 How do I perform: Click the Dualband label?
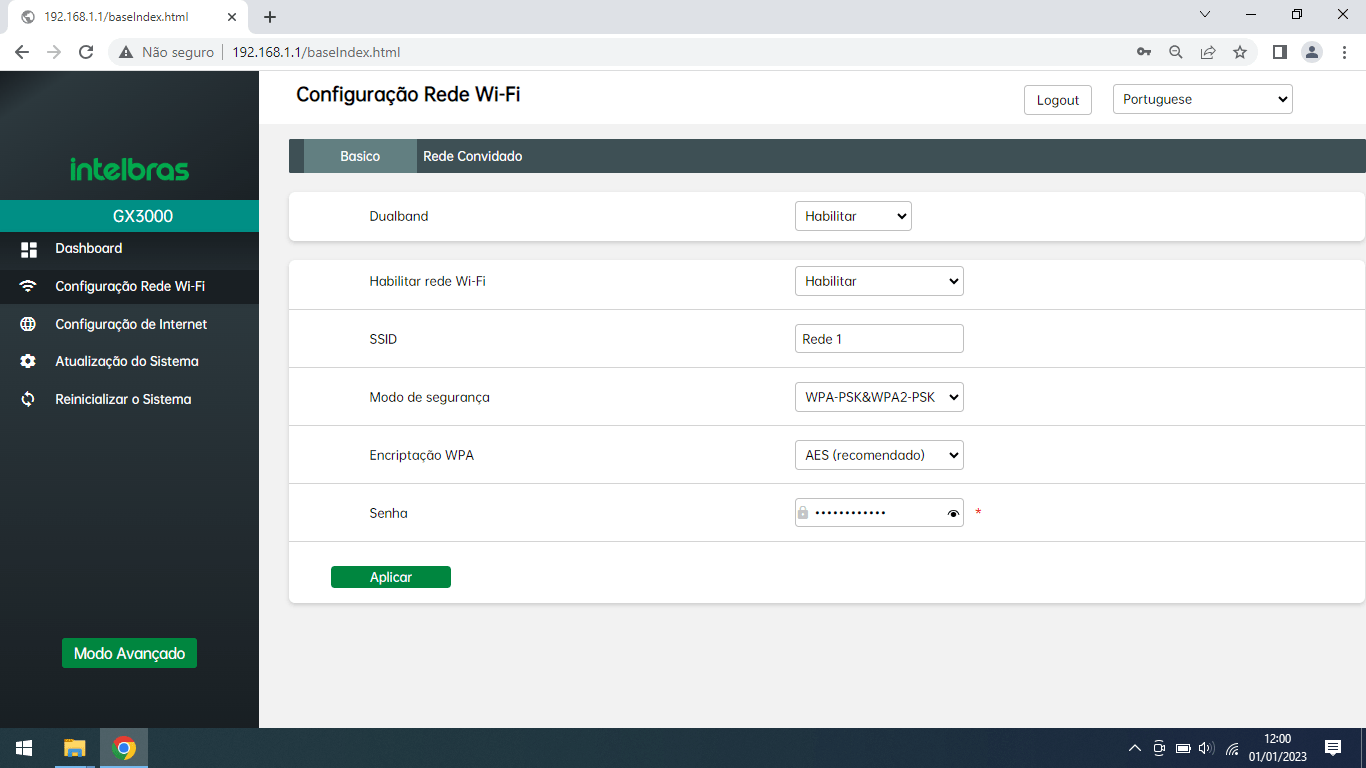399,216
